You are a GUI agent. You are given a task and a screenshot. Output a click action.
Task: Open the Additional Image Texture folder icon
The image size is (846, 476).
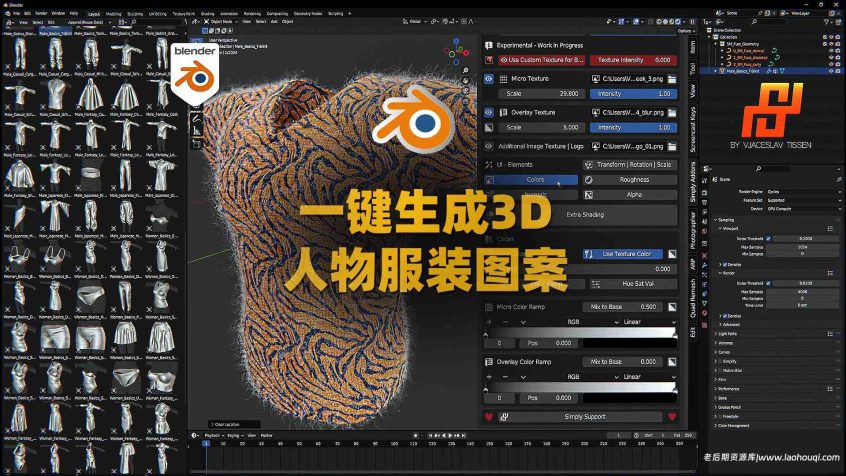[x=672, y=146]
